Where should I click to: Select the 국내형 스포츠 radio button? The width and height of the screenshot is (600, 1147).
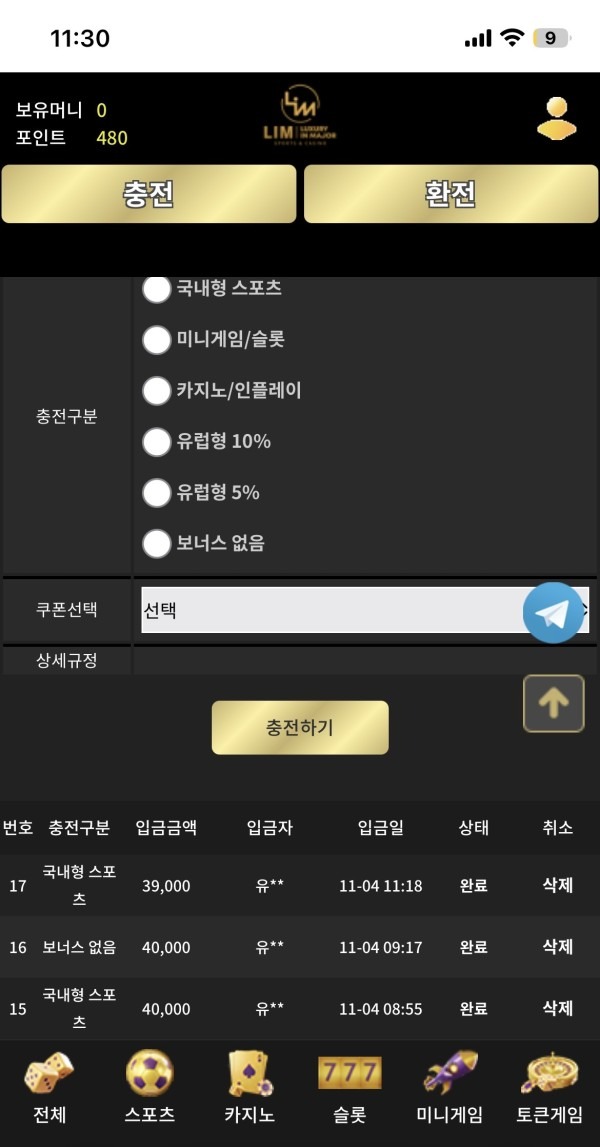click(157, 289)
